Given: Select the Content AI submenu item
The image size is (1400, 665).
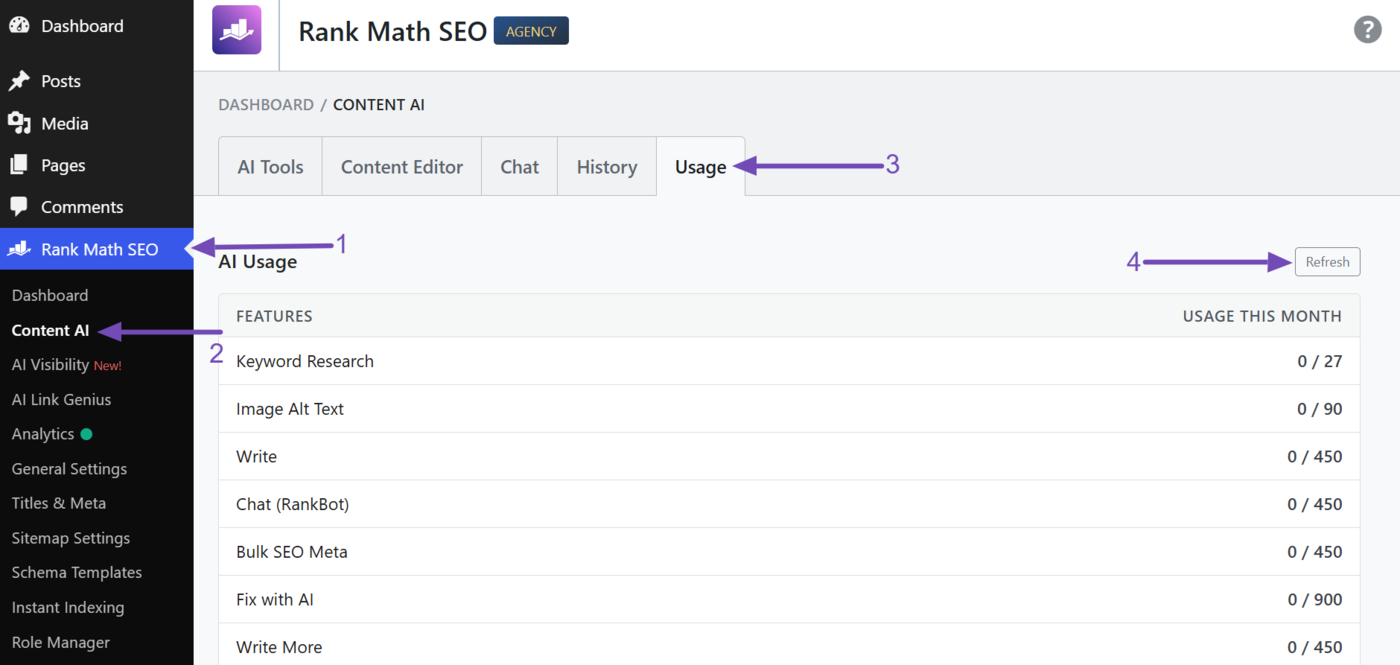Looking at the screenshot, I should pos(50,330).
